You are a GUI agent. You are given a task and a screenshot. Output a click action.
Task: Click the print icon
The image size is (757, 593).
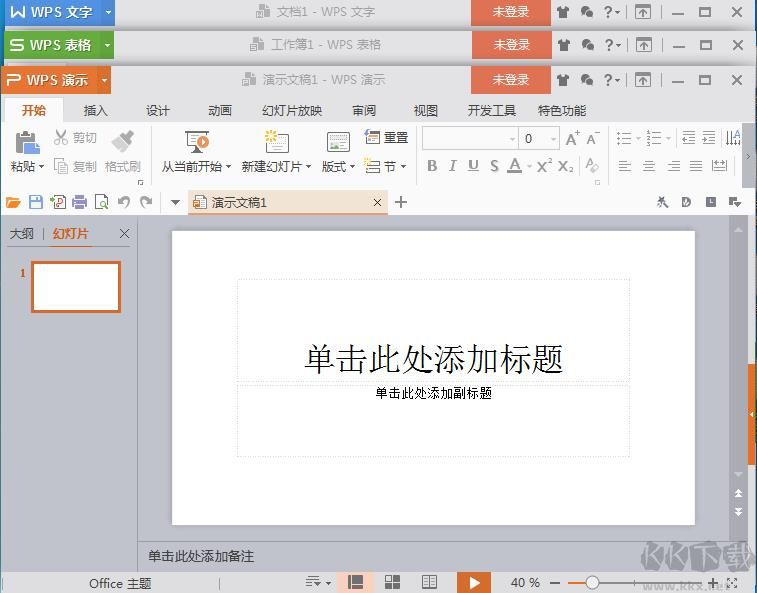tap(79, 202)
